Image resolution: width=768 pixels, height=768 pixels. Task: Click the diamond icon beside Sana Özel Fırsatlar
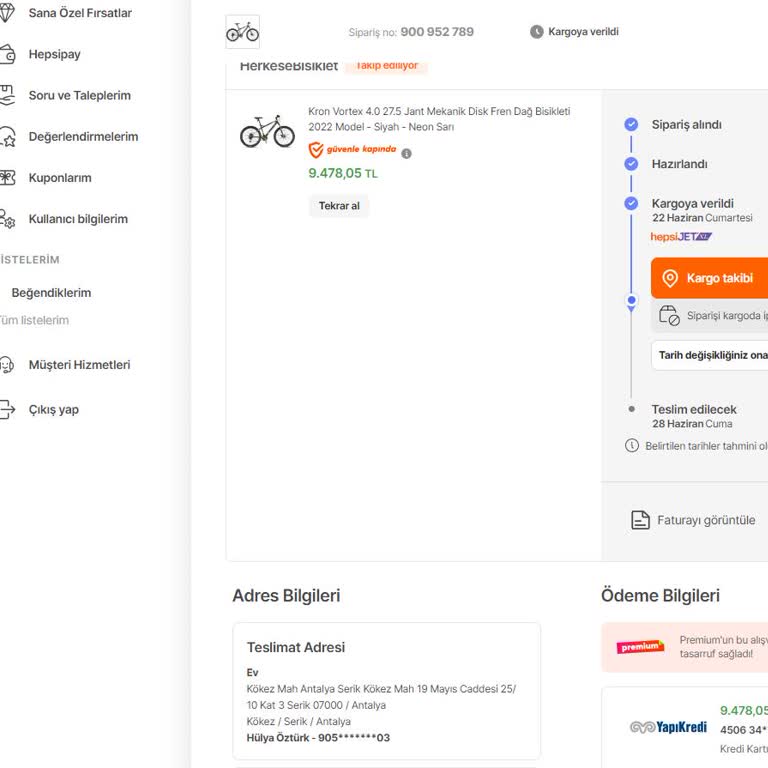point(6,13)
